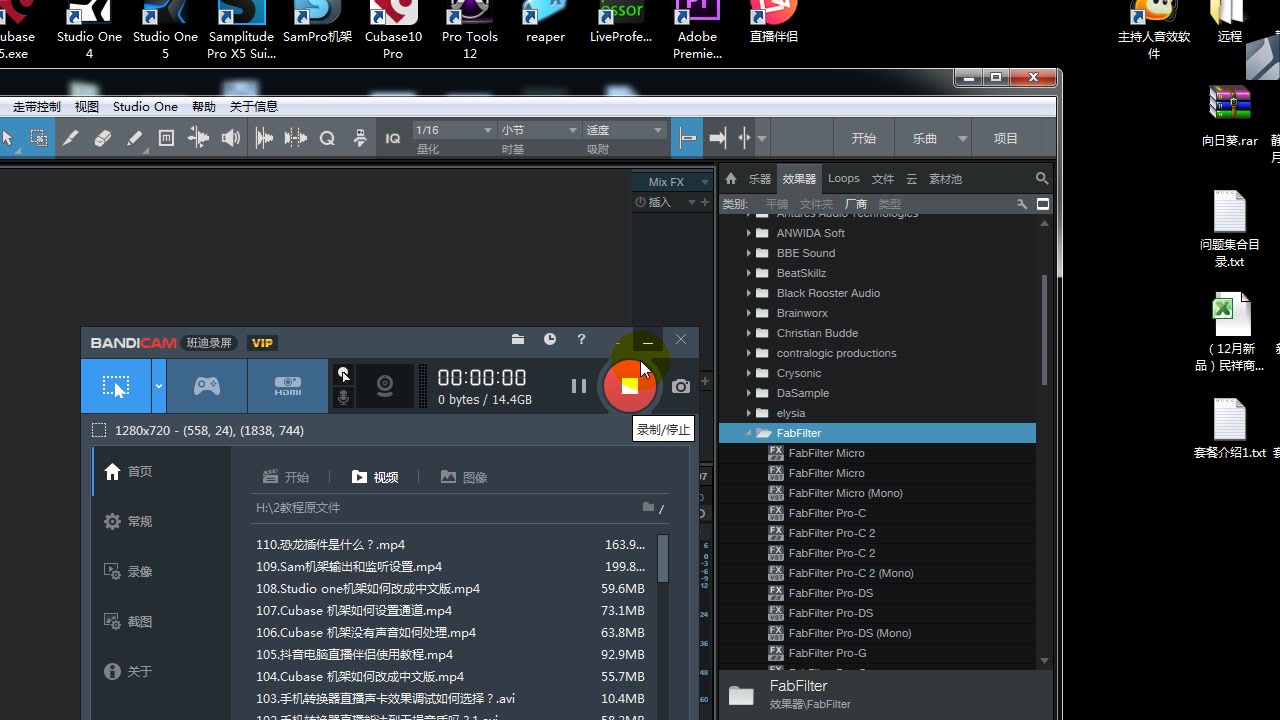Open the dropdown arrow in the 插入 inserts header
This screenshot has width=1280, height=720.
click(x=690, y=202)
